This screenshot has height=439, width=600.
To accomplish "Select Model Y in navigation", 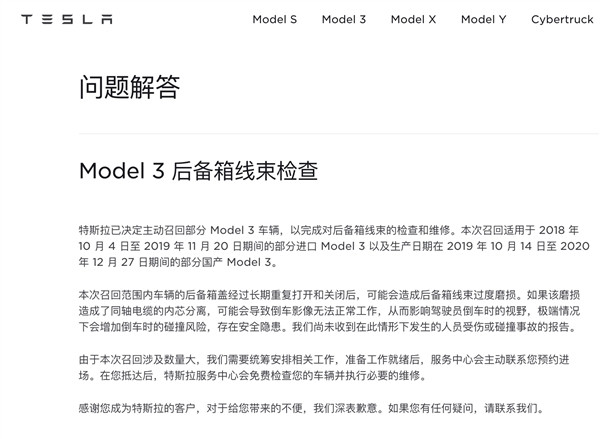I will 484,19.
